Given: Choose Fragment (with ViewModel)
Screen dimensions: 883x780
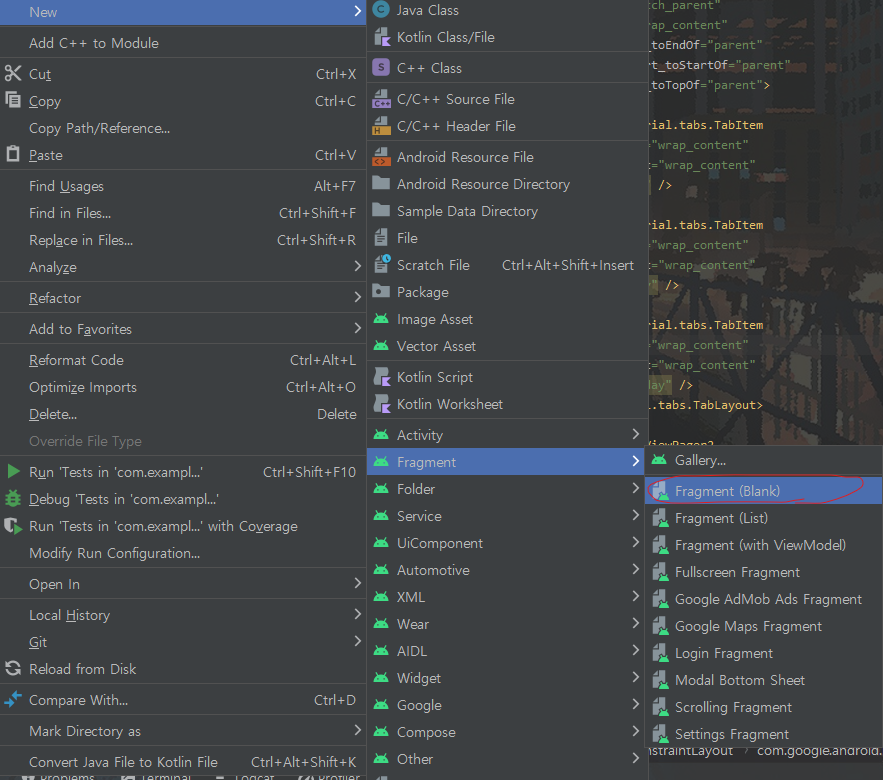Looking at the screenshot, I should (764, 545).
